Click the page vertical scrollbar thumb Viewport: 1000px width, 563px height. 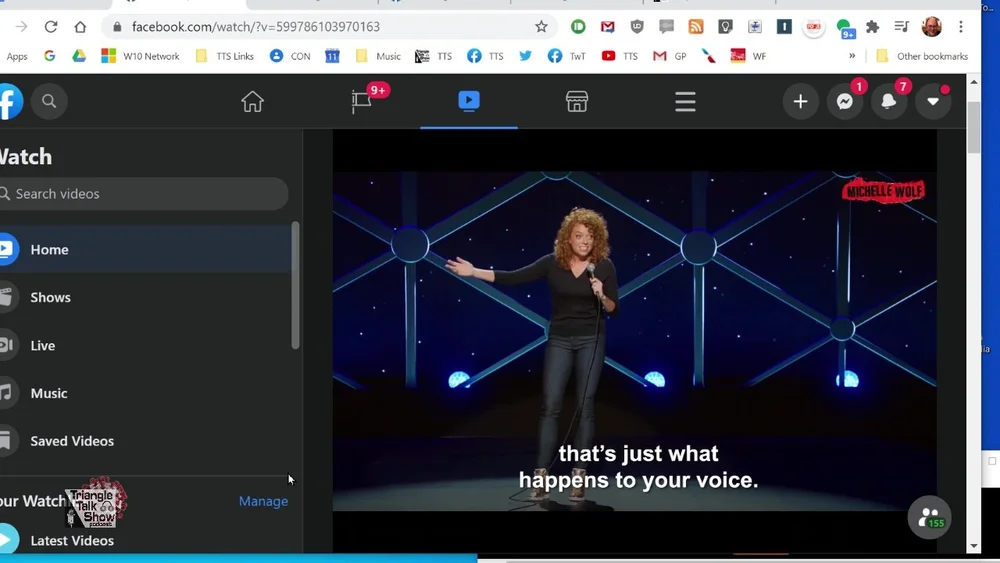pyautogui.click(x=973, y=128)
